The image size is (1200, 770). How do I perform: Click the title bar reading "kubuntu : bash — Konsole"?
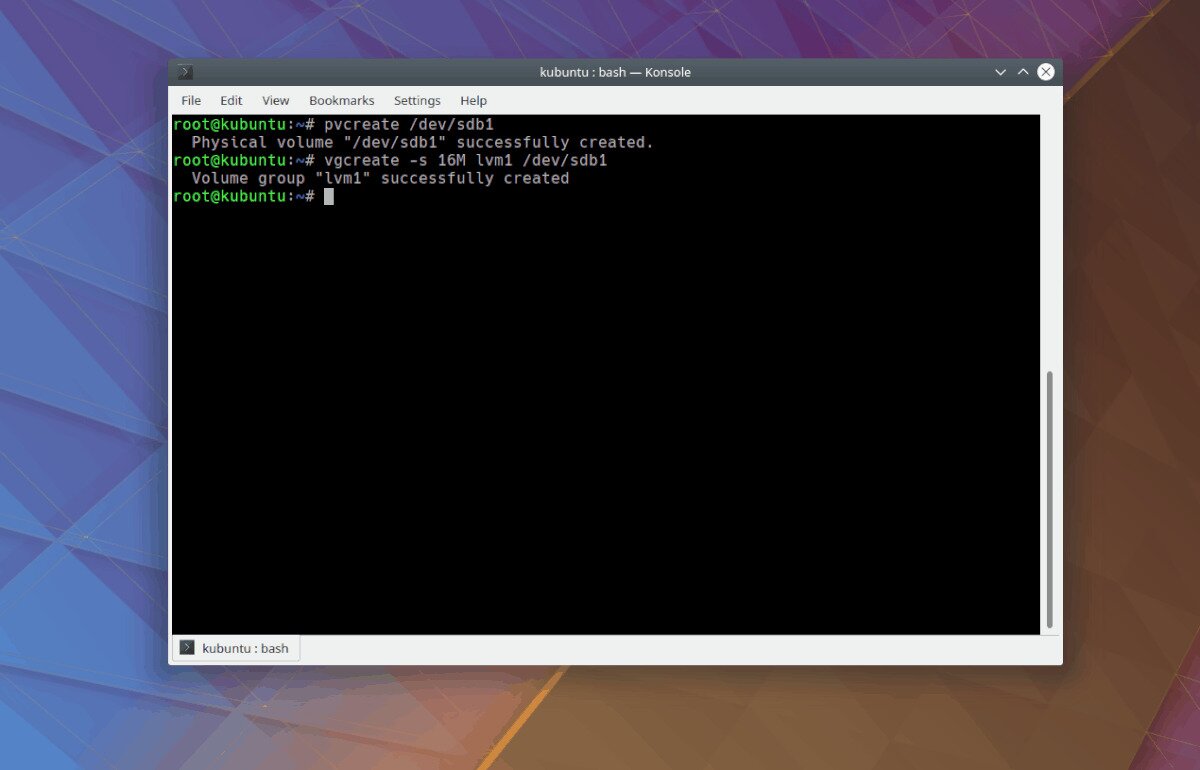tap(615, 71)
